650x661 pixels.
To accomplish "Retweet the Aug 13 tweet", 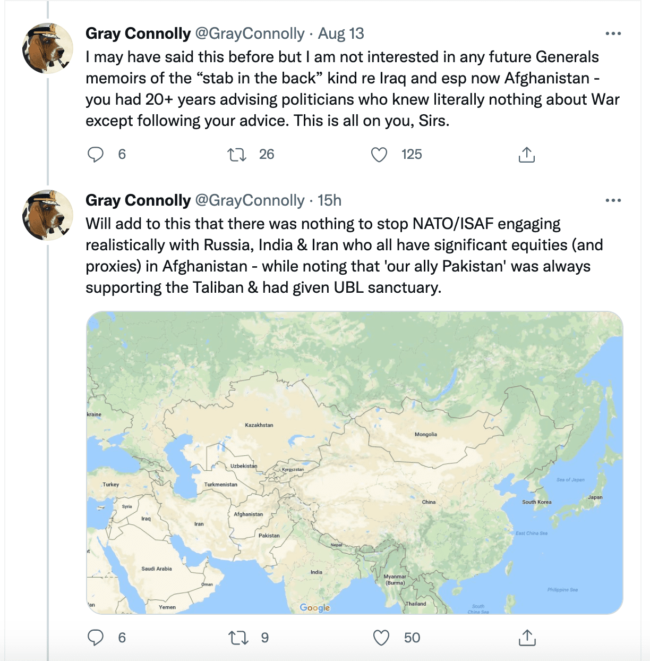I will coord(237,154).
